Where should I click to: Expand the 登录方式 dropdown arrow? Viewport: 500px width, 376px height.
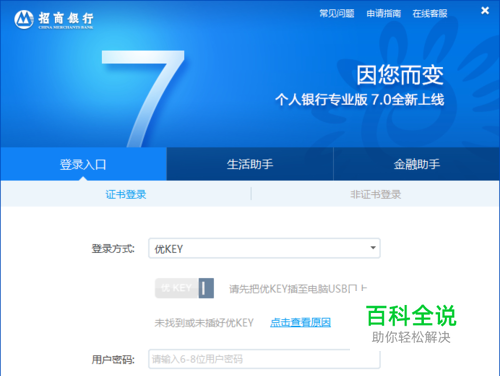pos(373,248)
